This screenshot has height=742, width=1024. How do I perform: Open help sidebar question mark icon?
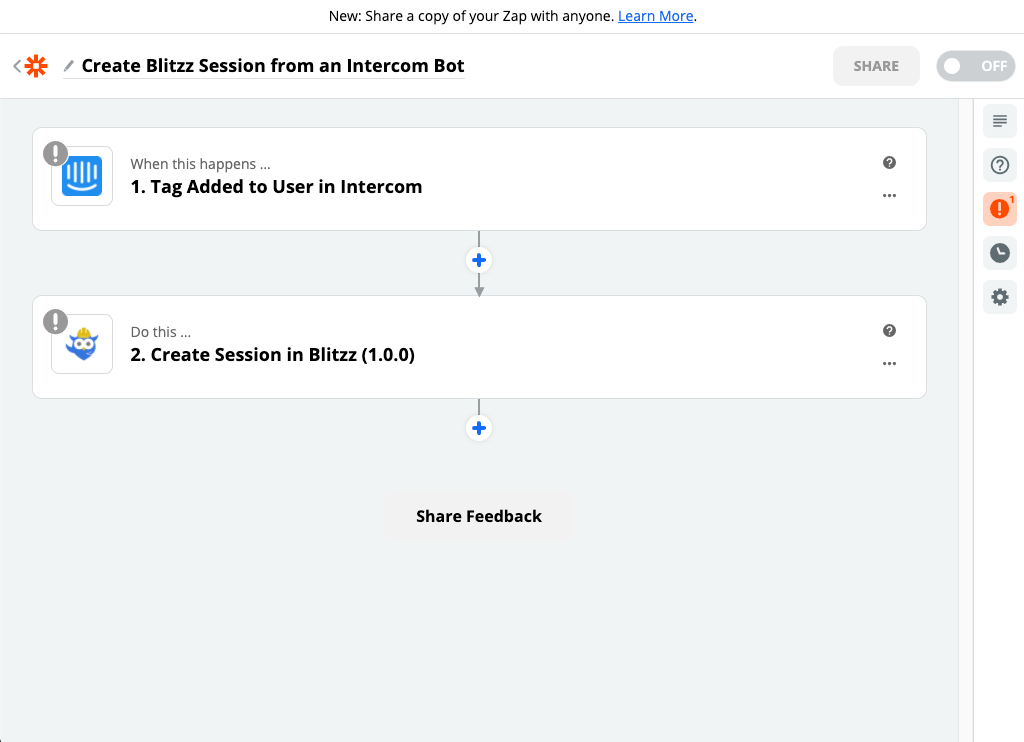tap(999, 165)
